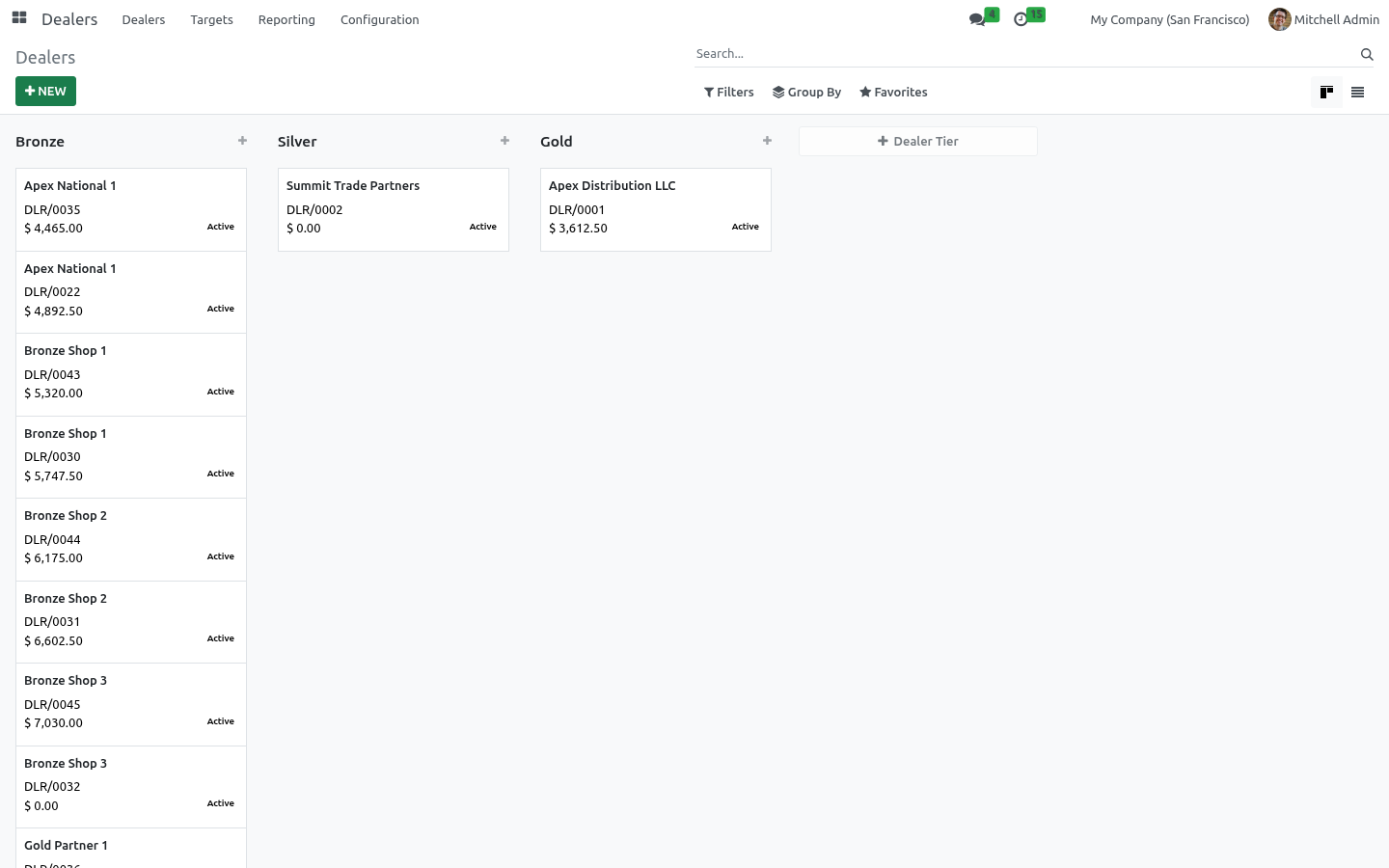The width and height of the screenshot is (1389, 868).
Task: Click amount $ 5,320.00
Action: [53, 393]
